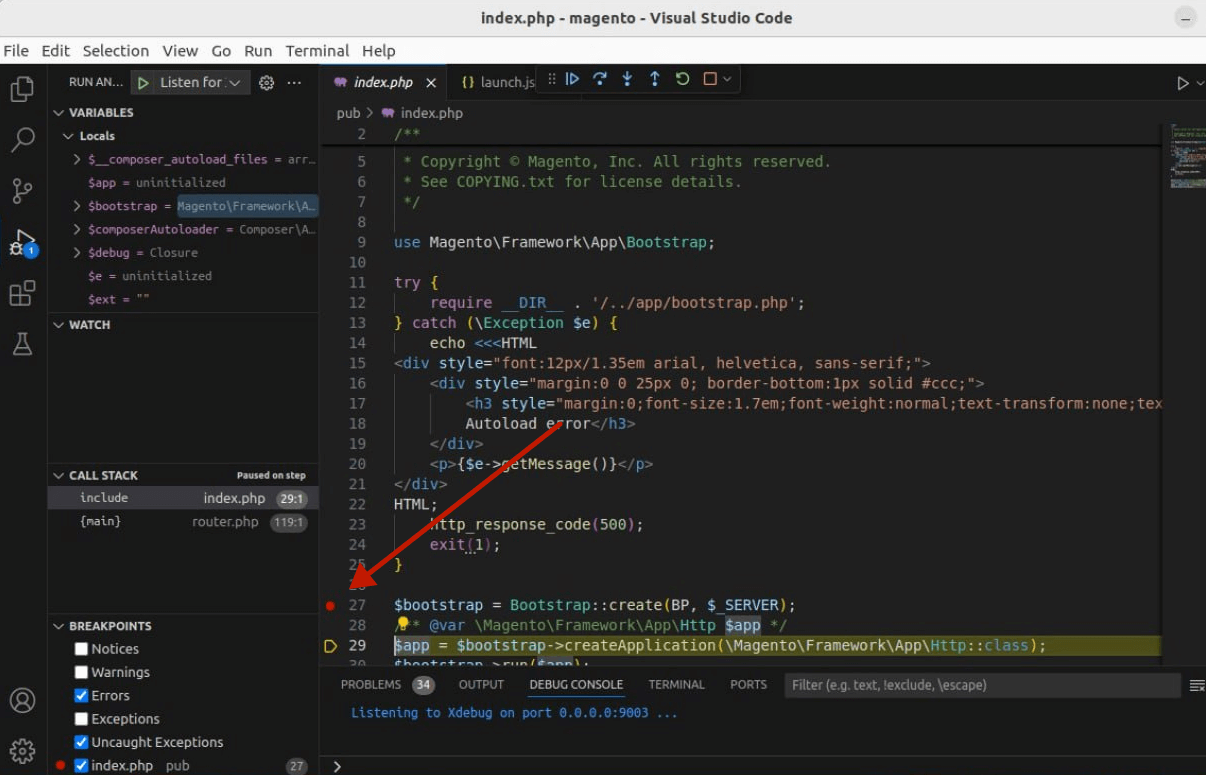The width and height of the screenshot is (1206, 775).
Task: Open the Testing flask view
Action: click(22, 344)
